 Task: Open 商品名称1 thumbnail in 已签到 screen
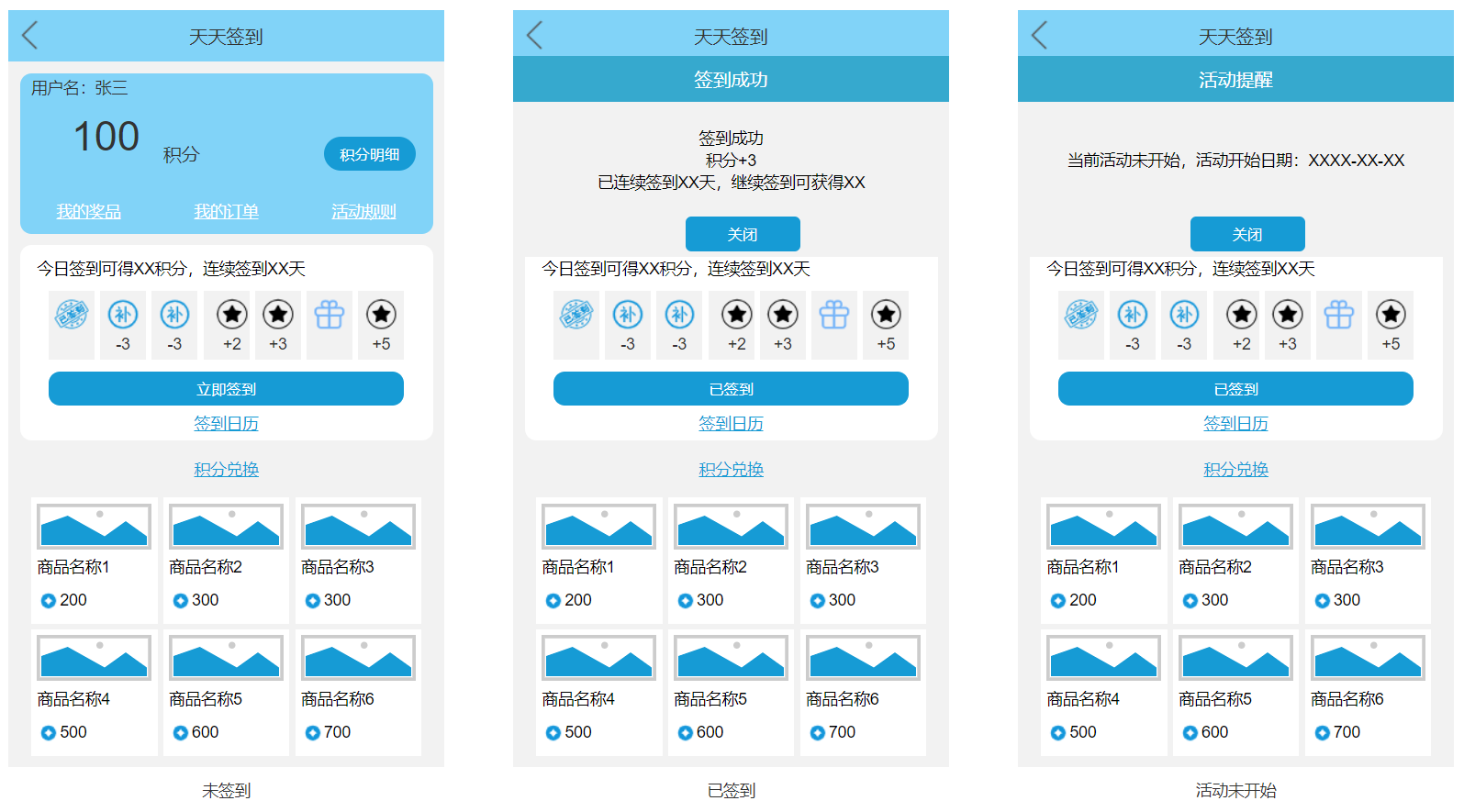click(x=599, y=527)
